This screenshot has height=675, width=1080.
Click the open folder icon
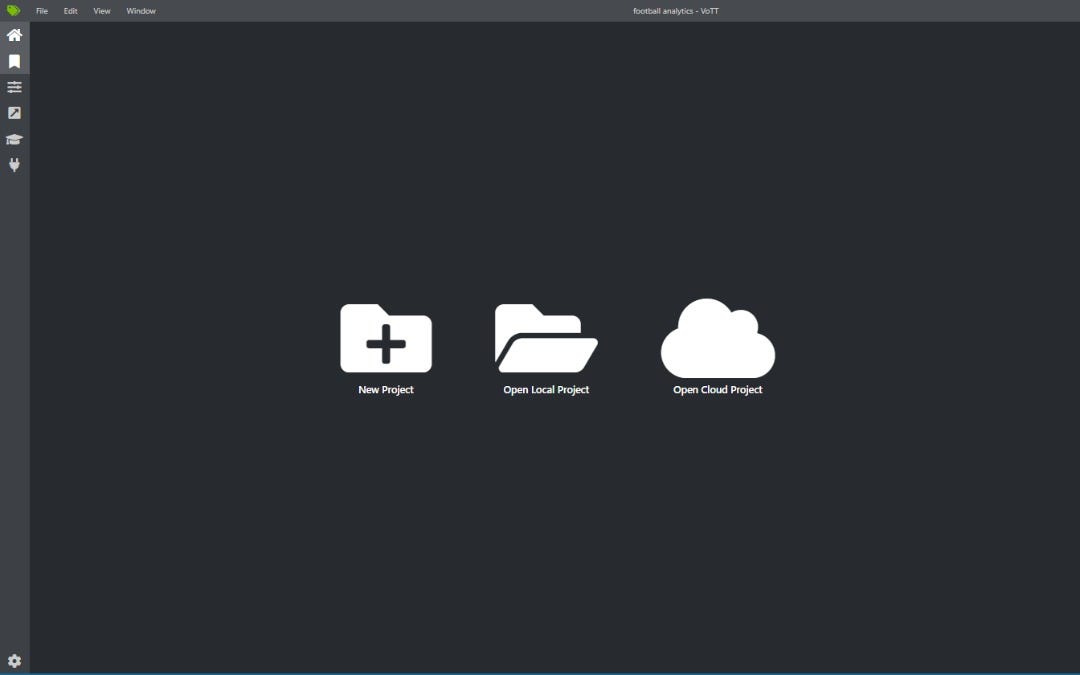pyautogui.click(x=546, y=338)
